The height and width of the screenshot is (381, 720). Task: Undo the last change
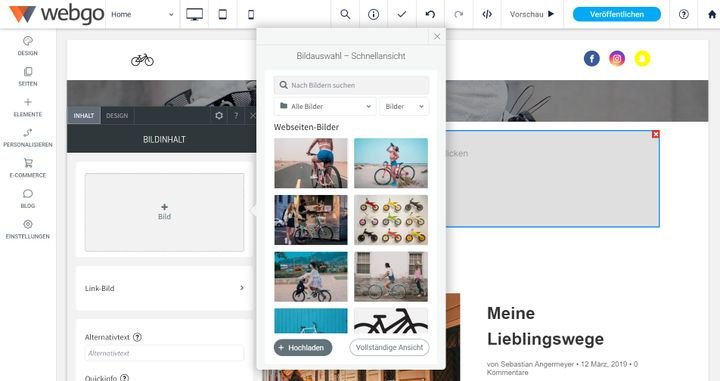click(430, 14)
